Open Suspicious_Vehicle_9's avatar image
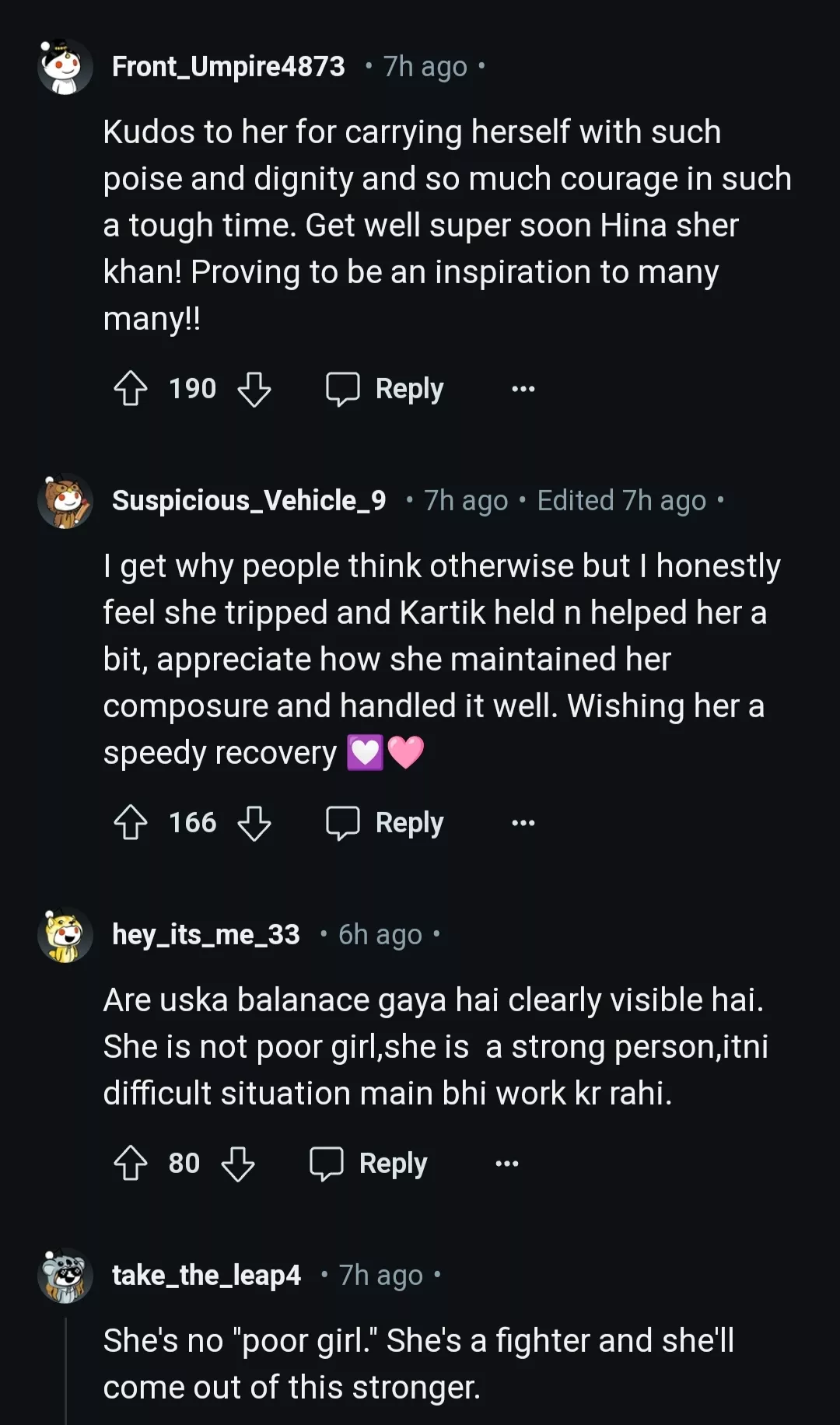This screenshot has width=840, height=1425. 65,501
